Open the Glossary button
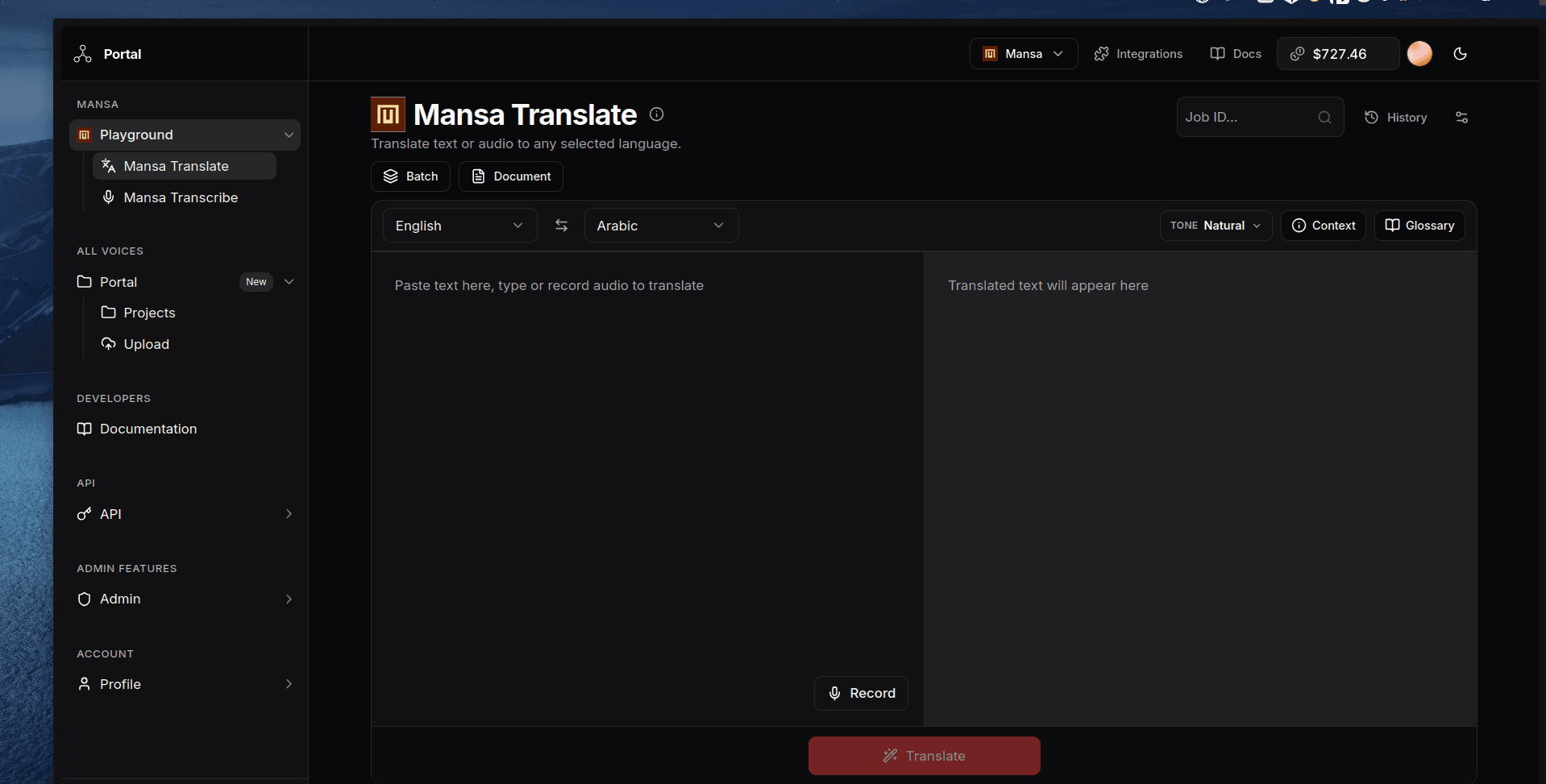This screenshot has width=1546, height=784. pos(1419,226)
